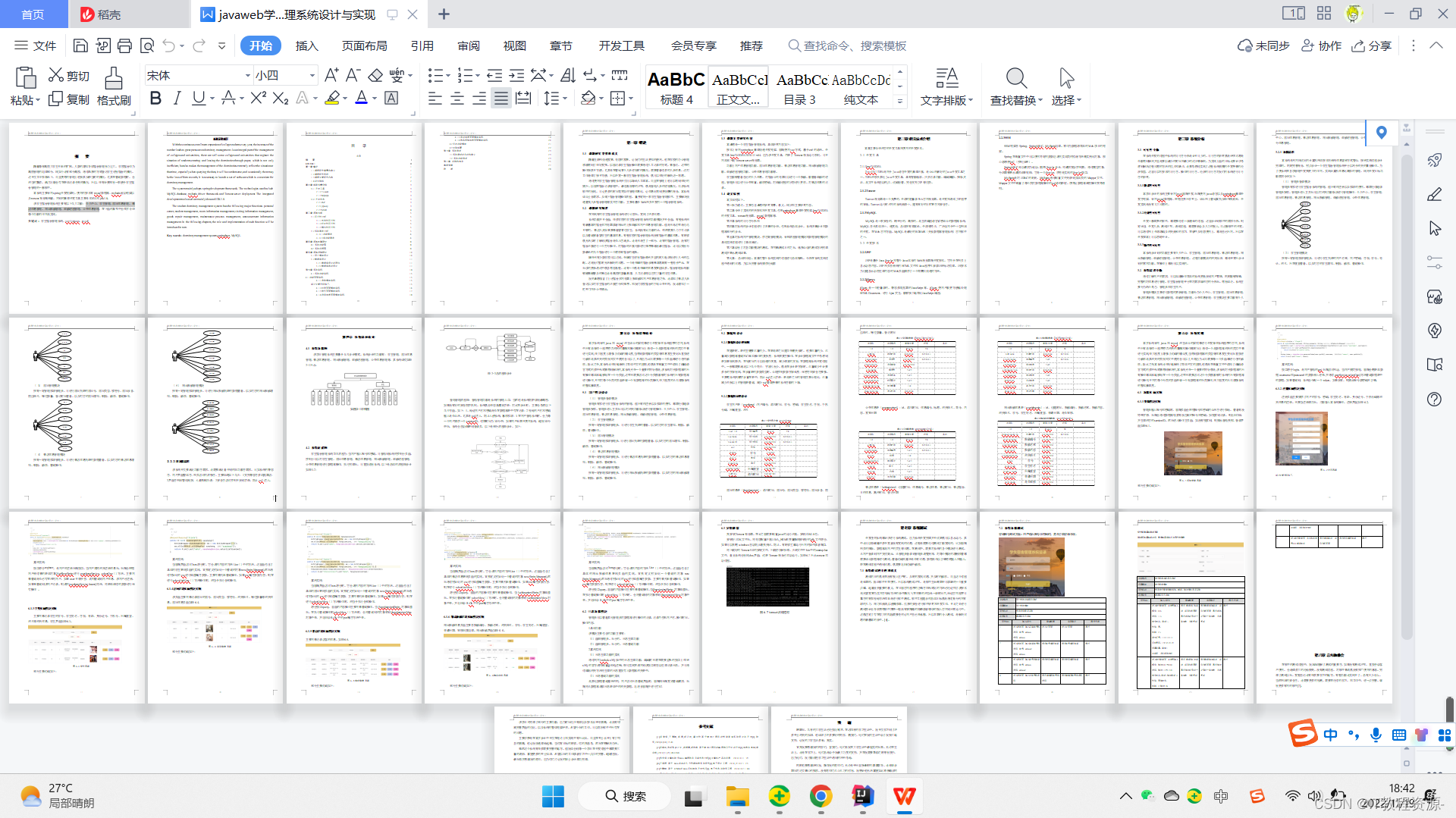The width and height of the screenshot is (1456, 818).
Task: Toggle bold formatting
Action: (155, 98)
